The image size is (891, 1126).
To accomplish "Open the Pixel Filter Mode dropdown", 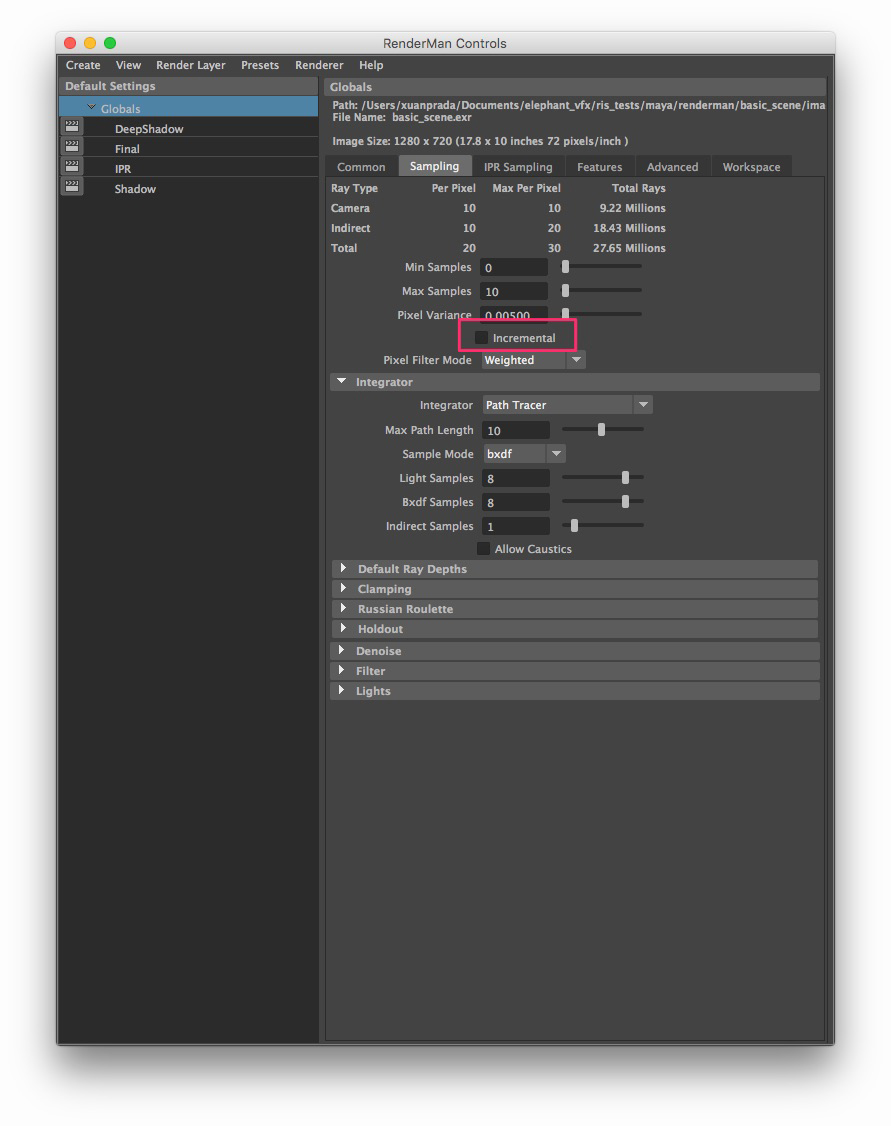I will click(533, 360).
